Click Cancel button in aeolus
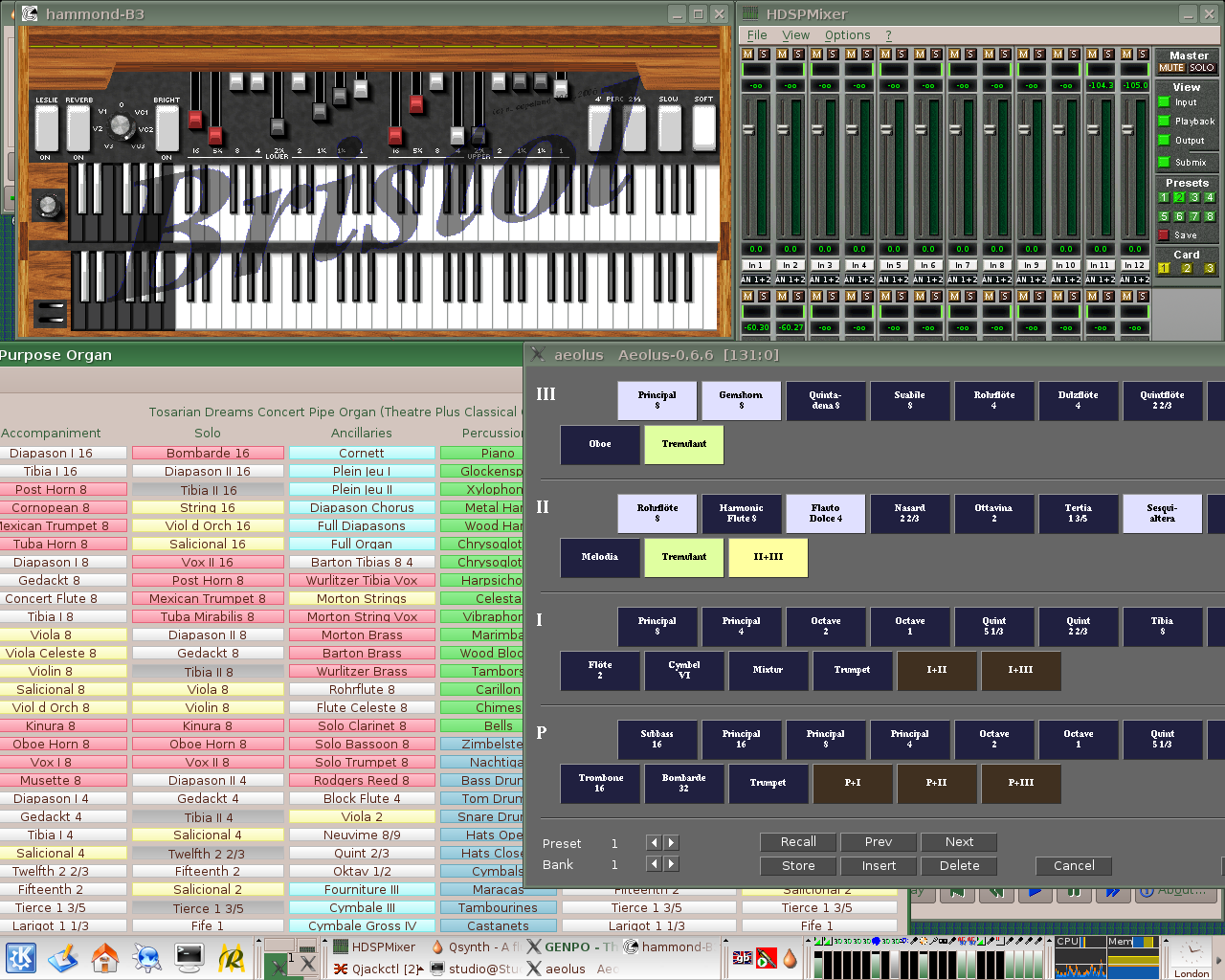The height and width of the screenshot is (980, 1225). pyautogui.click(x=1074, y=865)
